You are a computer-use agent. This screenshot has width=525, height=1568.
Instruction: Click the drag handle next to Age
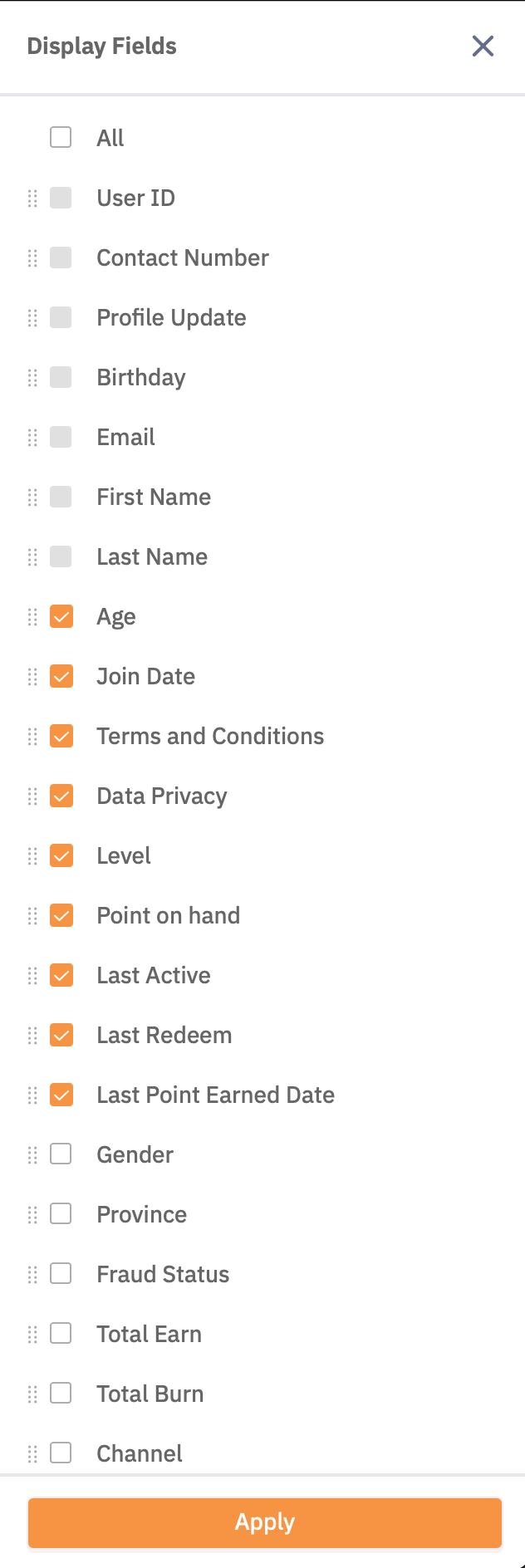[x=33, y=616]
